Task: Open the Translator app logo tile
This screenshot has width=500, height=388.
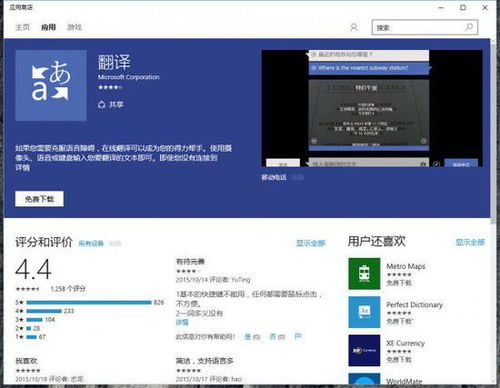Action: click(51, 85)
